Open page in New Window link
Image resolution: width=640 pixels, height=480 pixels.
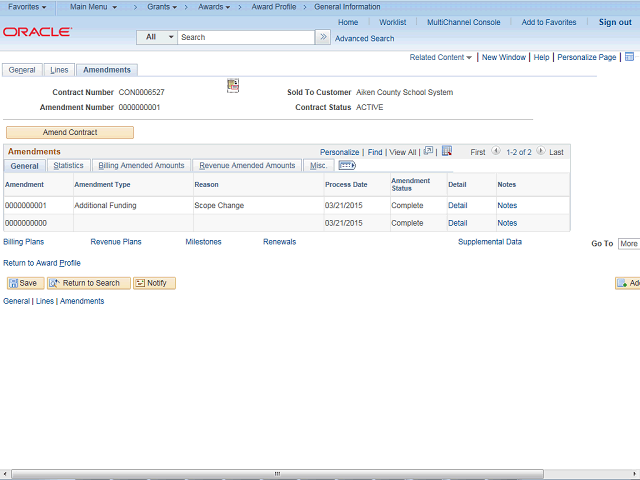coord(504,57)
